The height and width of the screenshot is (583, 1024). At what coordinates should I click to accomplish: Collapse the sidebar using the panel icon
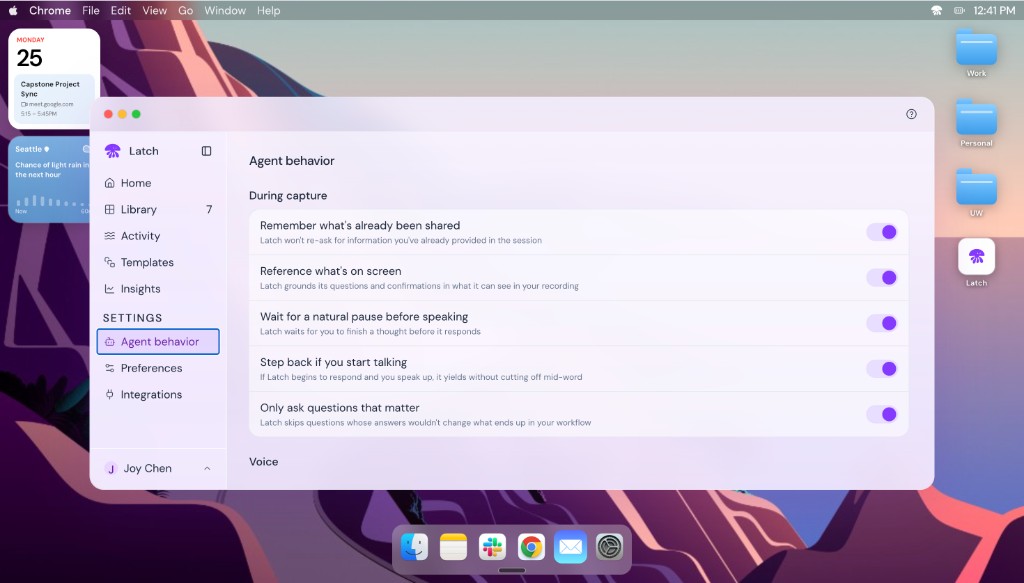pos(206,151)
